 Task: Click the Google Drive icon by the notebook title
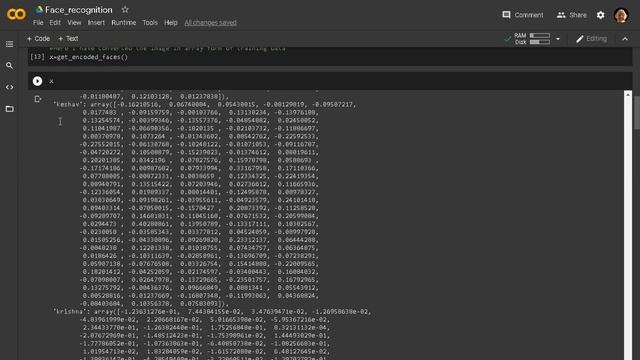[40, 9]
